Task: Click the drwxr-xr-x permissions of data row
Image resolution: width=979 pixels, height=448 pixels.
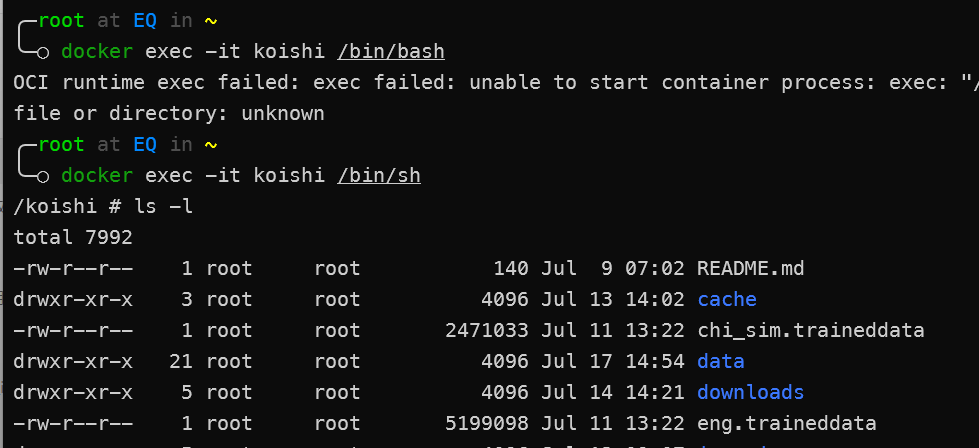Action: pyautogui.click(x=73, y=361)
